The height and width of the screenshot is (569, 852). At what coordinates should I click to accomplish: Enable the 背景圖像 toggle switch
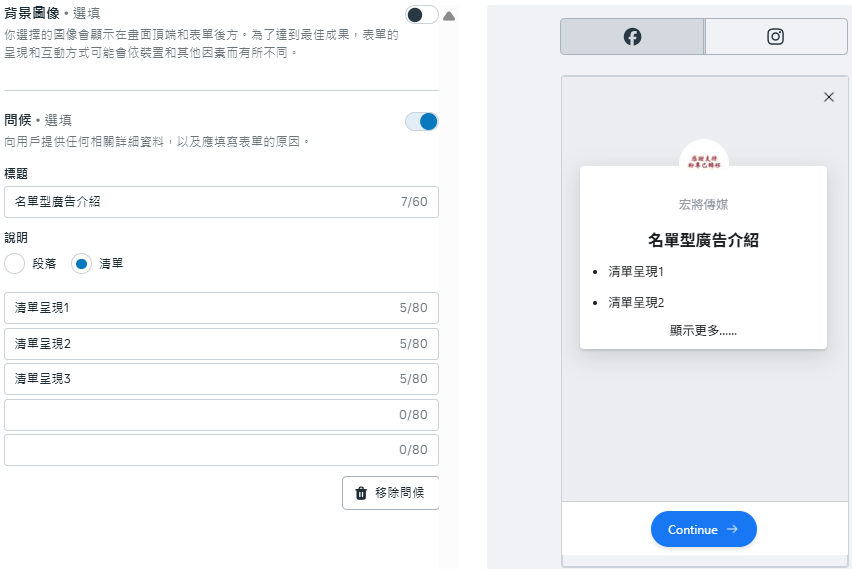pyautogui.click(x=421, y=14)
